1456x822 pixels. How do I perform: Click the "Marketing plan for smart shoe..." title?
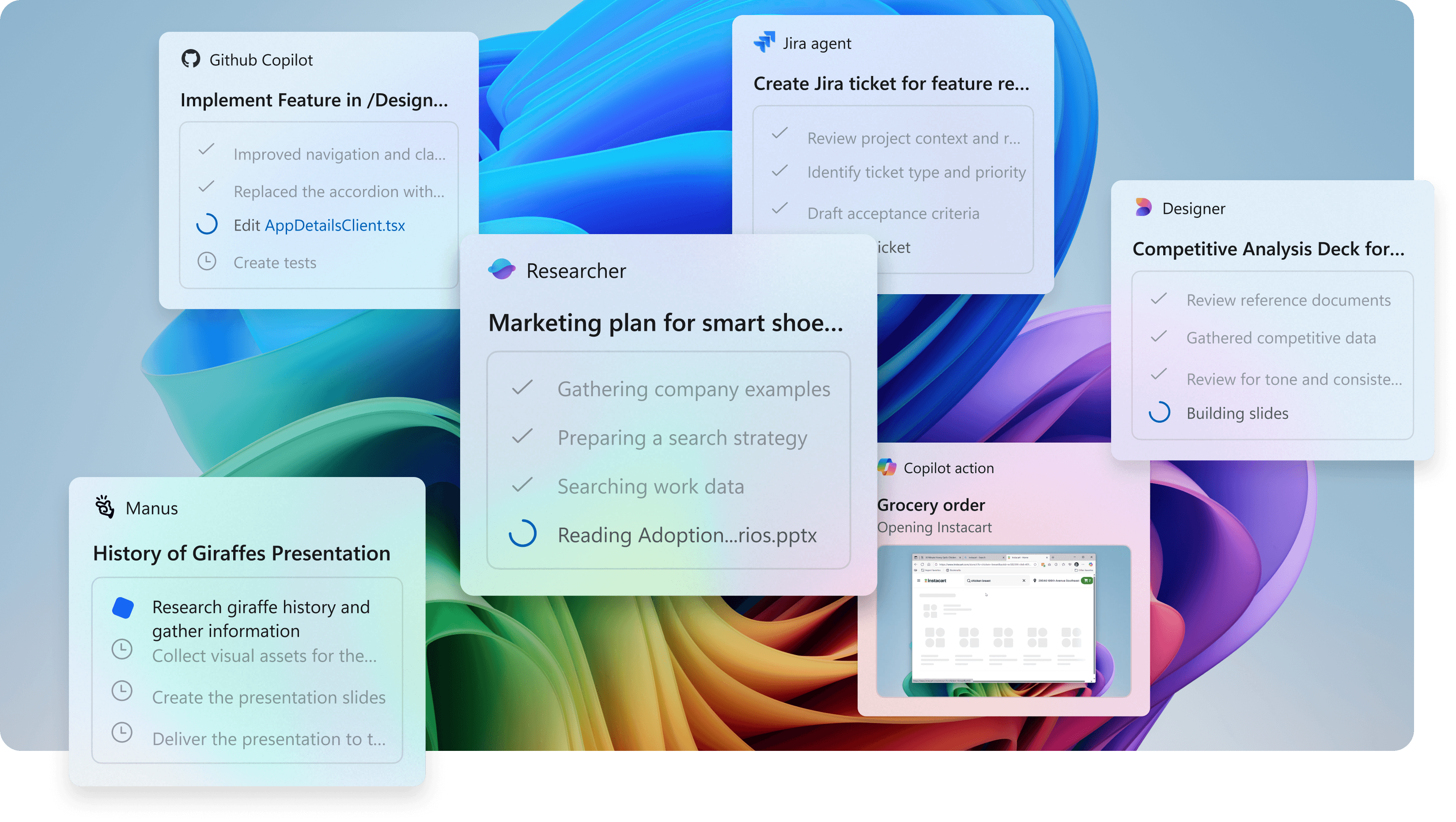tap(666, 323)
